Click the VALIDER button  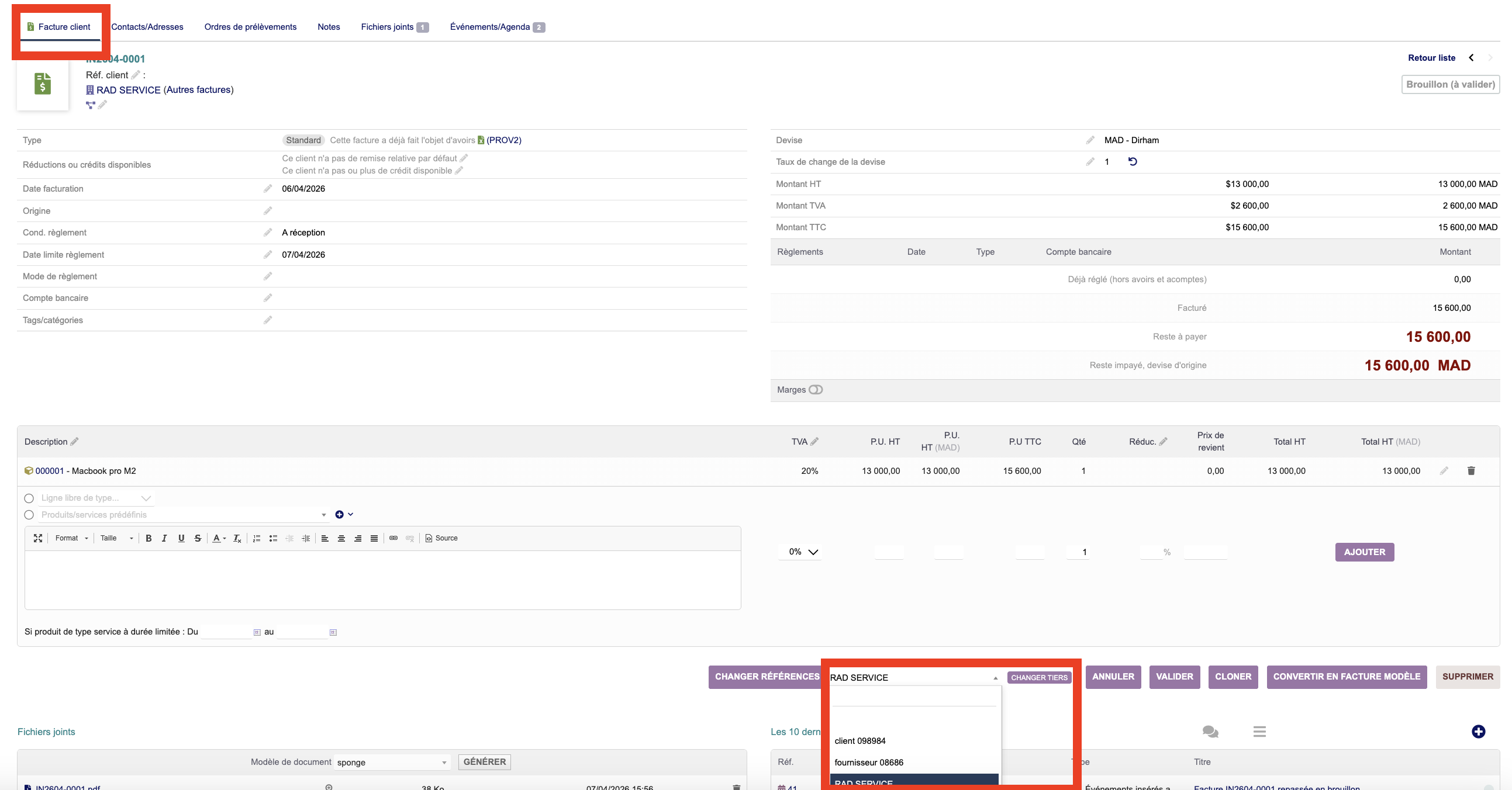click(x=1174, y=676)
